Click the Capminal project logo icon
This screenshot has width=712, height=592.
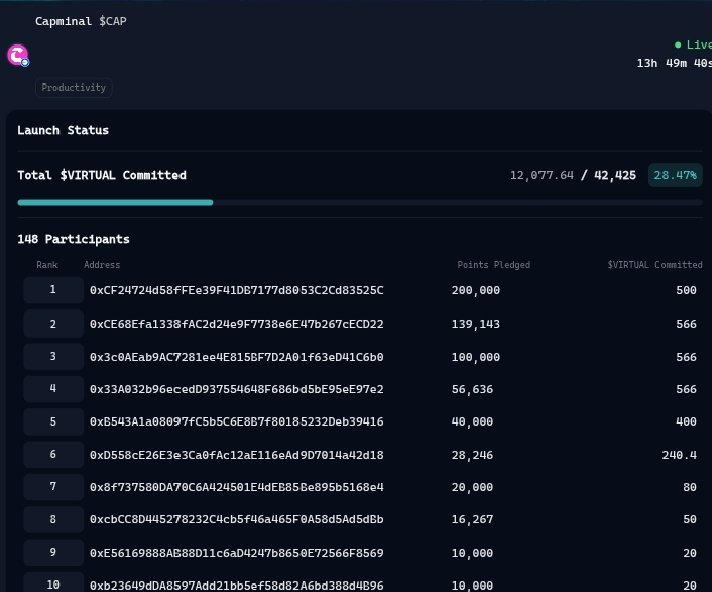18,55
